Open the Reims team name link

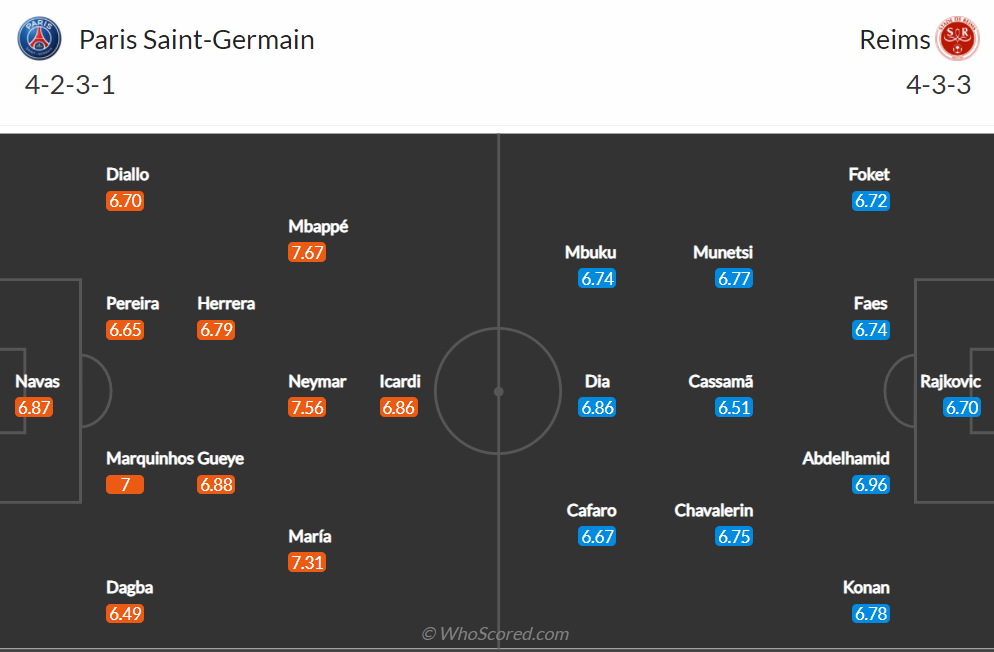tap(894, 40)
